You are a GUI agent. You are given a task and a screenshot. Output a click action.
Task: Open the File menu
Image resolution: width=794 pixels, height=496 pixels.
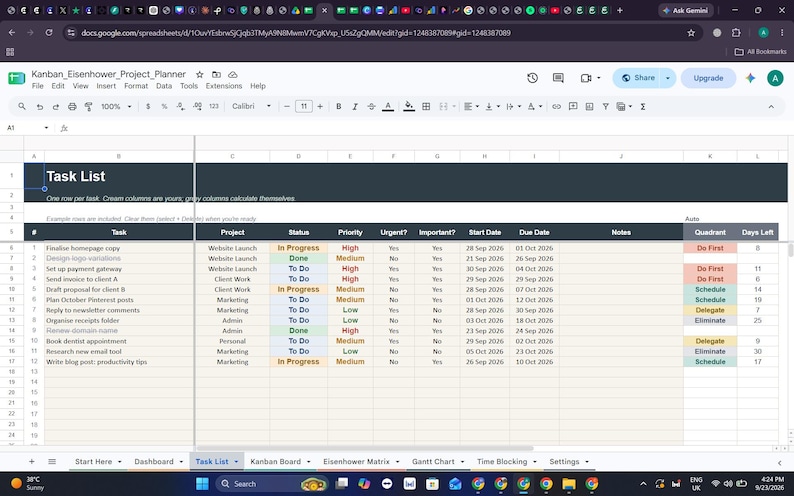[x=37, y=86]
